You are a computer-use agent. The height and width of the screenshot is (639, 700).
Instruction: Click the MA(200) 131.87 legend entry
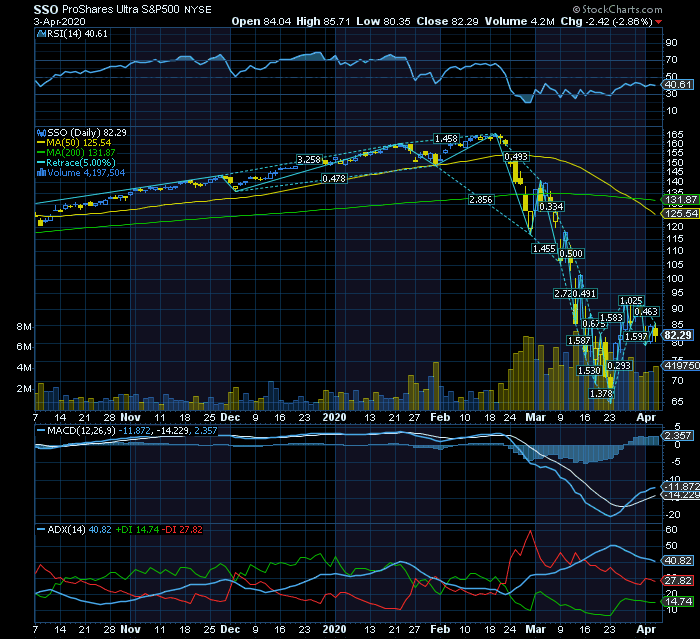(81, 153)
